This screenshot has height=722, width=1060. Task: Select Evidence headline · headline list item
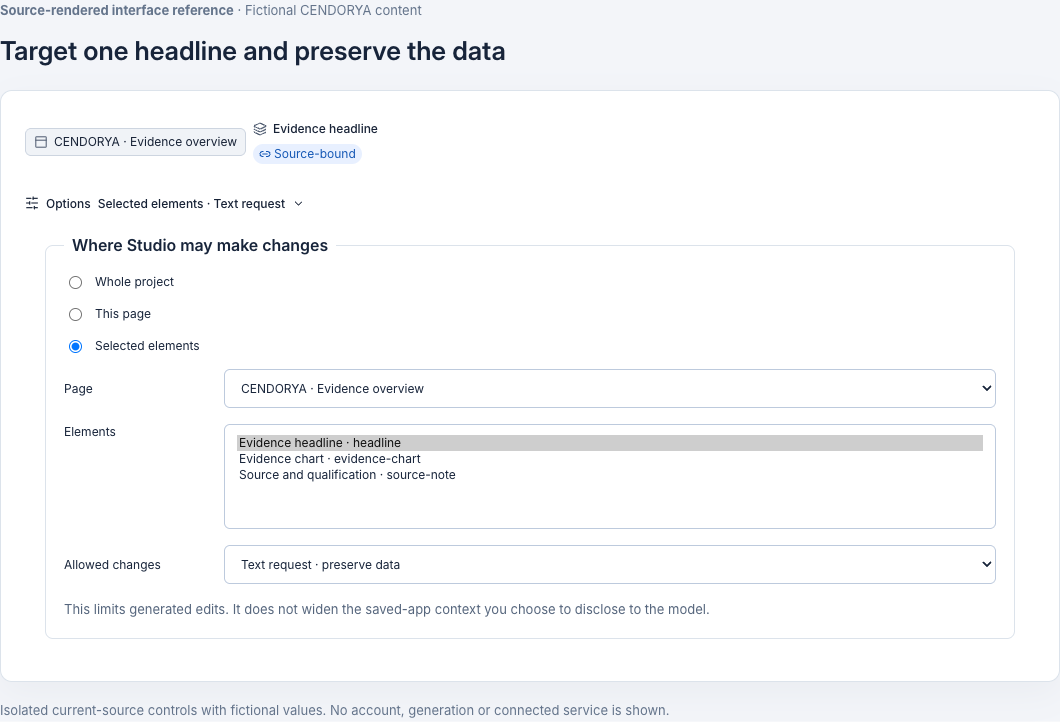pyautogui.click(x=610, y=443)
